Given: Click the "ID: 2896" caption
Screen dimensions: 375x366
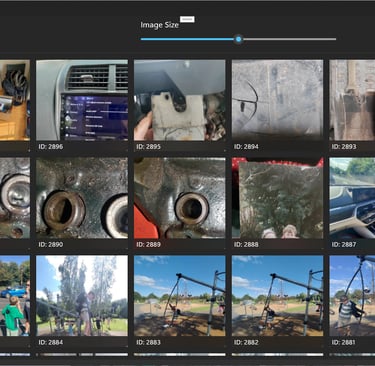Looking at the screenshot, I should pos(51,146).
